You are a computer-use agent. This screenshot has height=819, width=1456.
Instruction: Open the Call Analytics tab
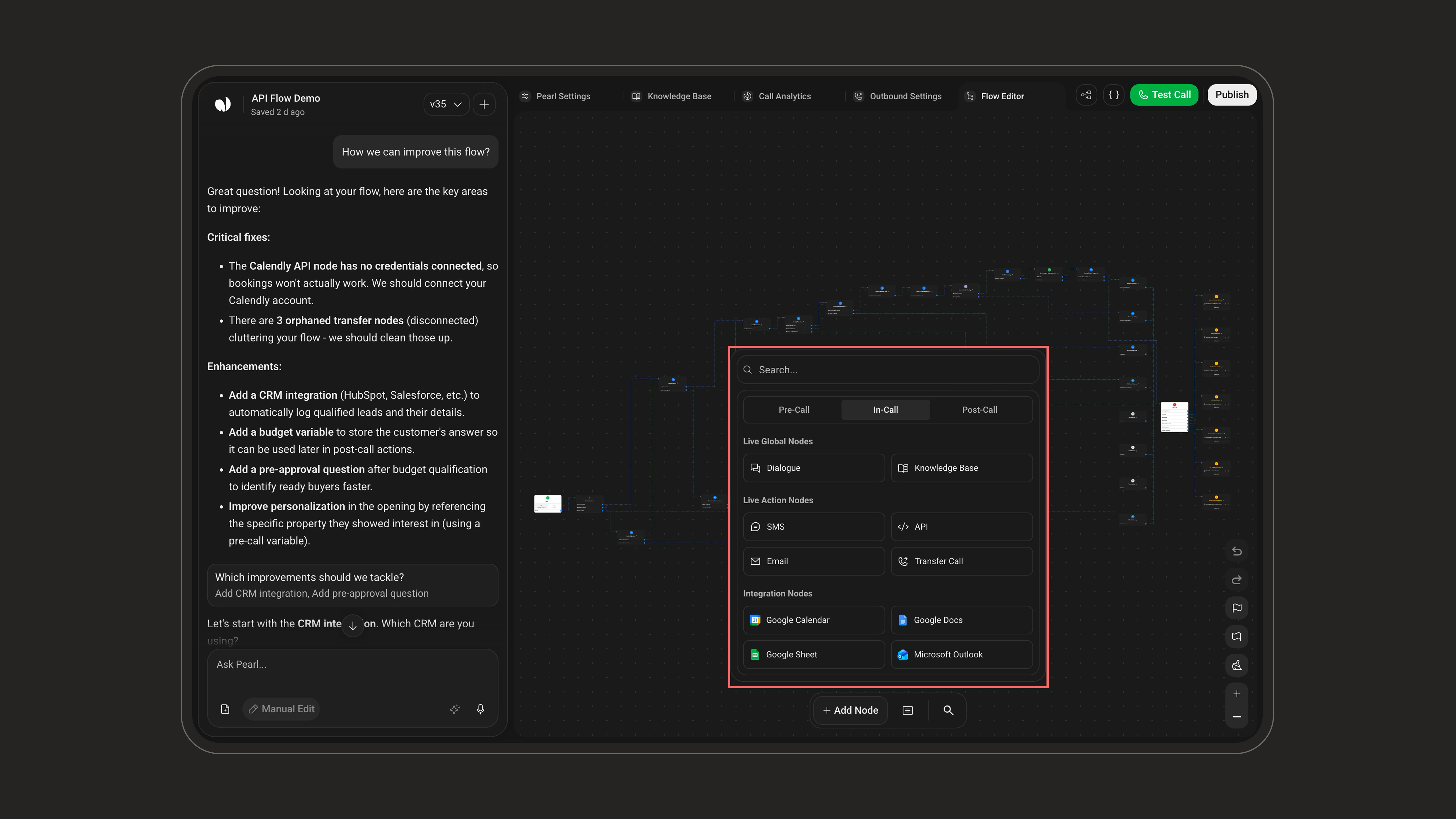777,96
